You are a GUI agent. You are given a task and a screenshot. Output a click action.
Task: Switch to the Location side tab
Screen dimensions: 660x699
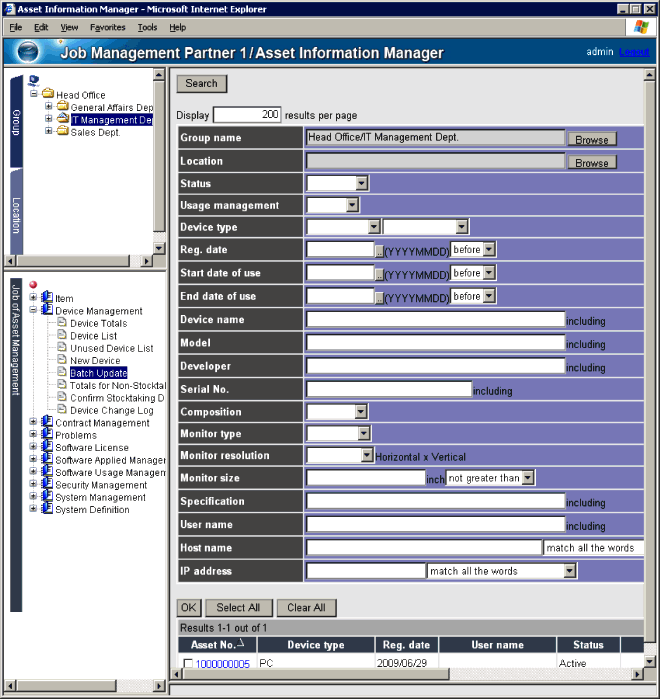pos(16,215)
